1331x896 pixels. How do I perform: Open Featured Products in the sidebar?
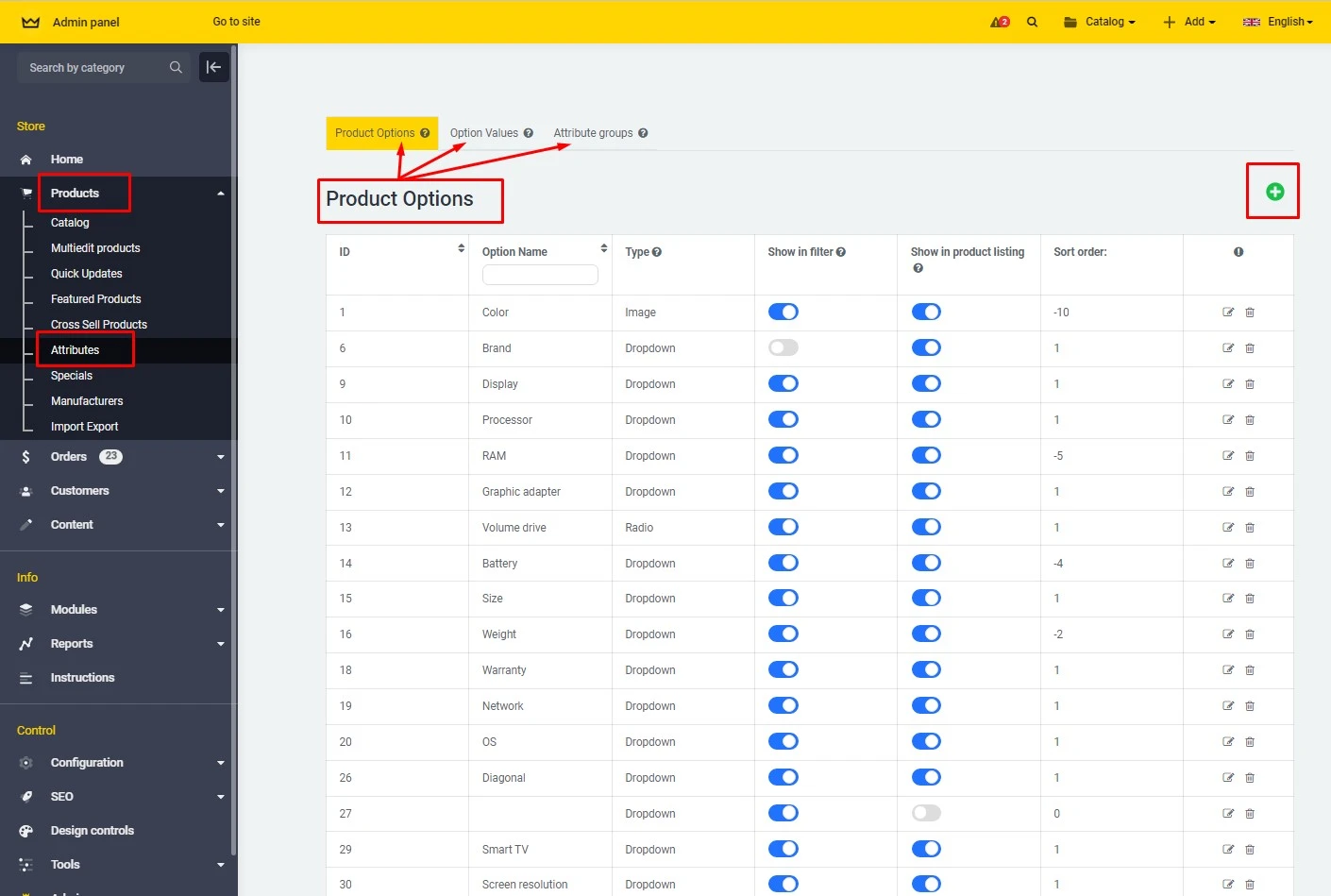click(95, 298)
